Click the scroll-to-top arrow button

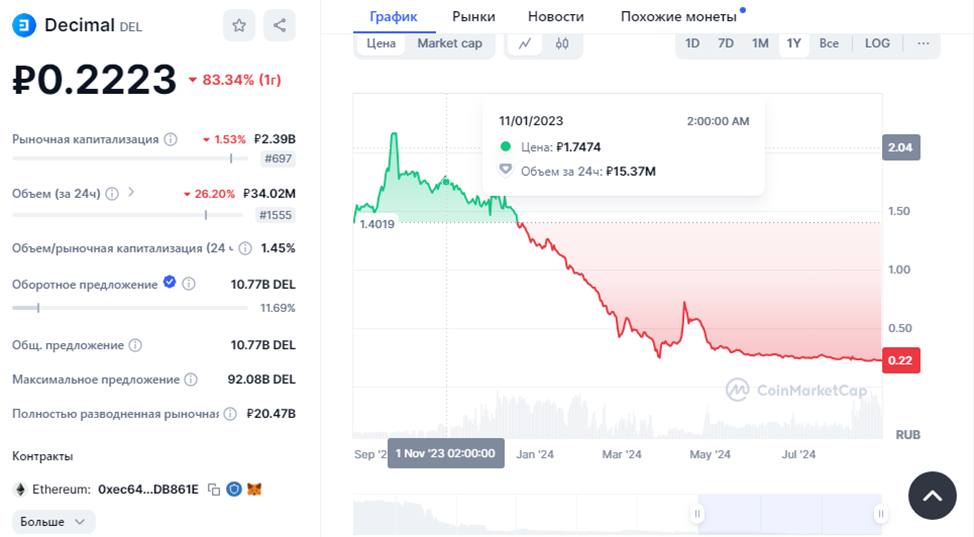(932, 495)
